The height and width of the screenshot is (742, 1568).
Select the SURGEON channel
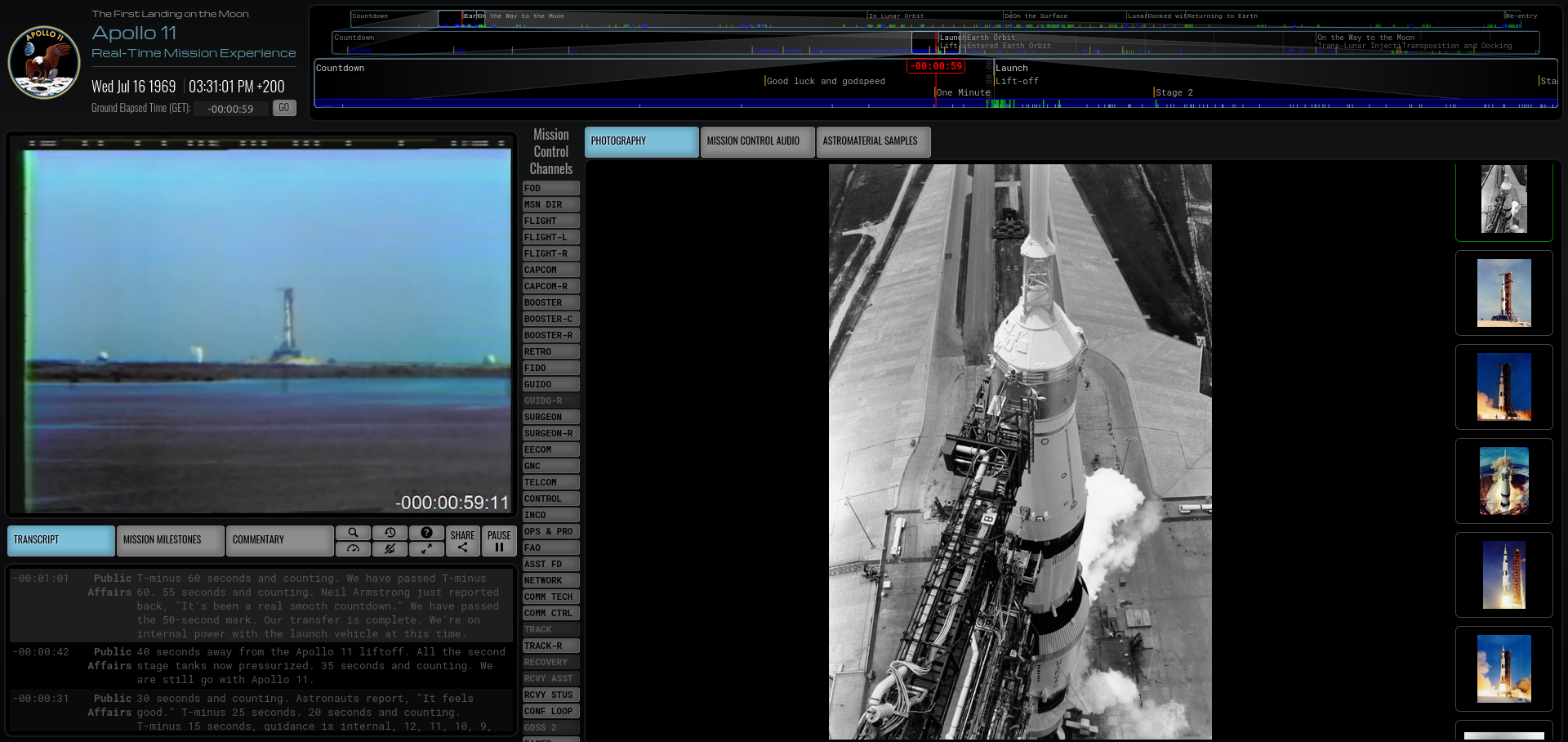coord(551,417)
